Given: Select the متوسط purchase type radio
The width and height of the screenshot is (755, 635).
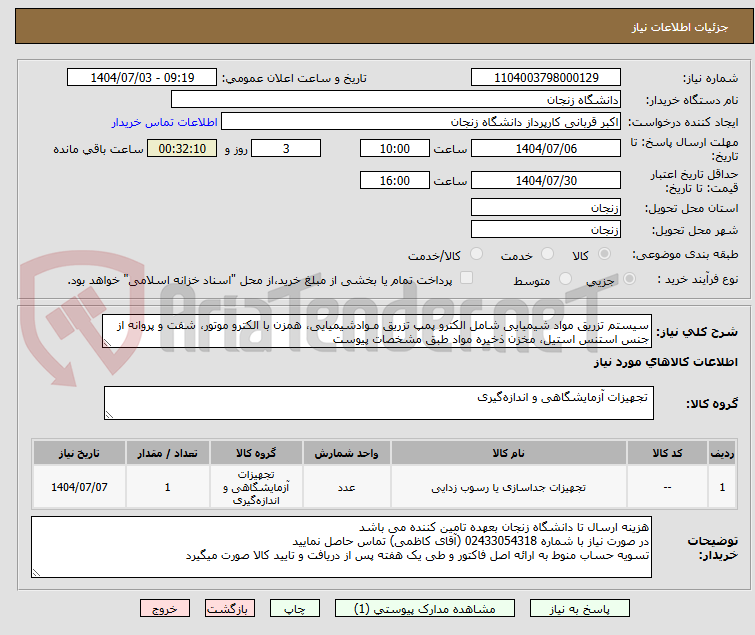Looking at the screenshot, I should tap(565, 279).
